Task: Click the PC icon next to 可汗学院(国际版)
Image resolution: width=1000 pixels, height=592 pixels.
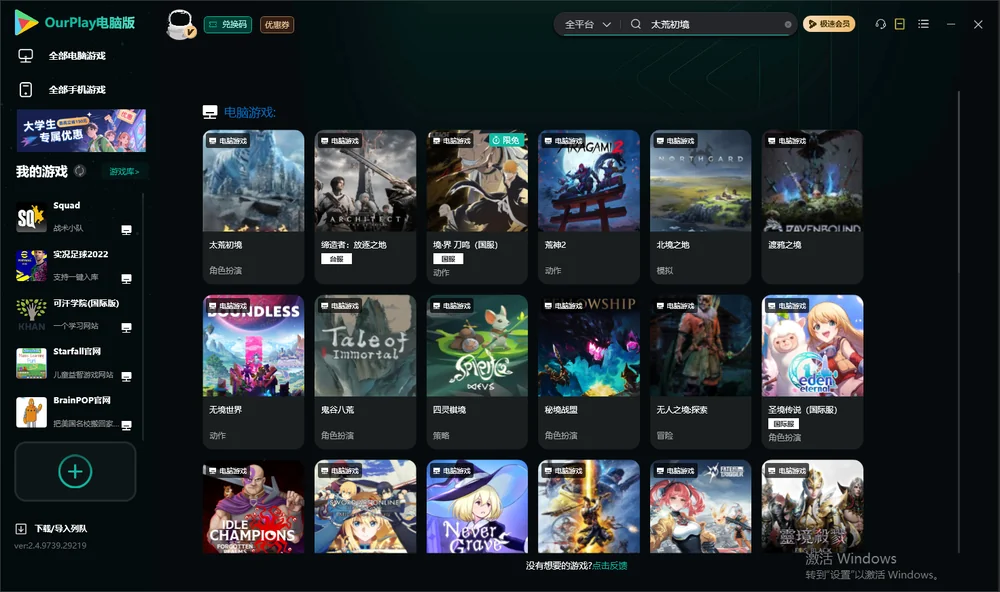Action: pyautogui.click(x=126, y=327)
